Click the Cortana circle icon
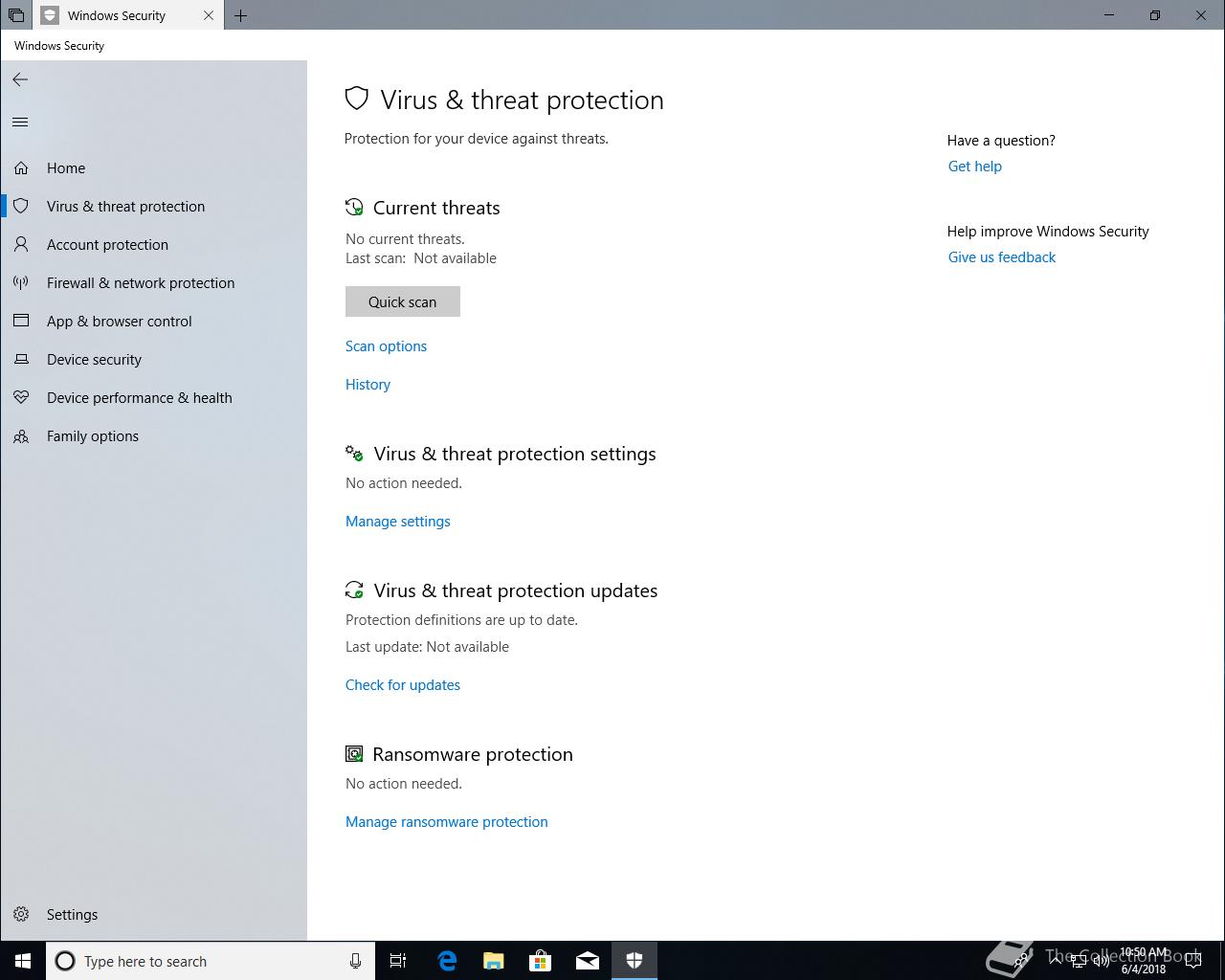This screenshot has width=1225, height=980. coord(65,961)
